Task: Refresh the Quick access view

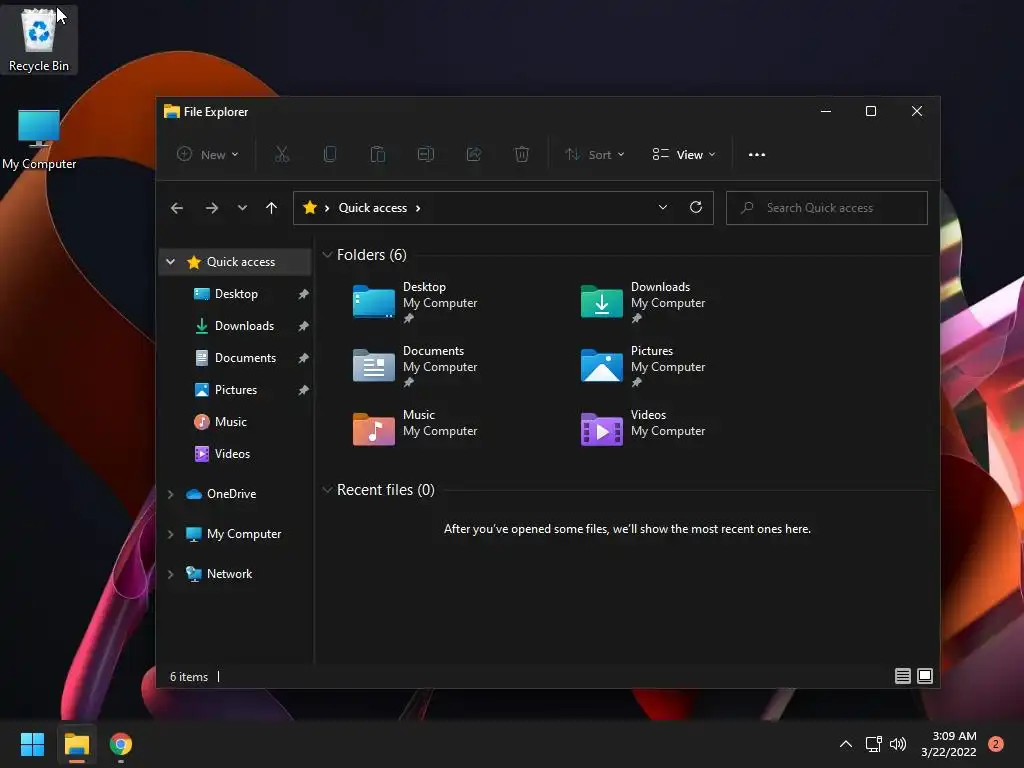Action: click(x=696, y=207)
